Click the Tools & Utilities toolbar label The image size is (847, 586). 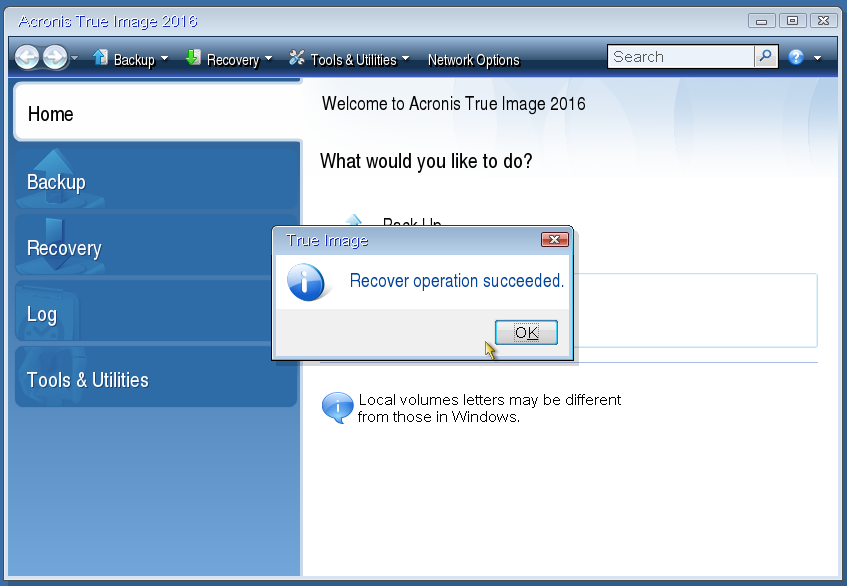(353, 60)
